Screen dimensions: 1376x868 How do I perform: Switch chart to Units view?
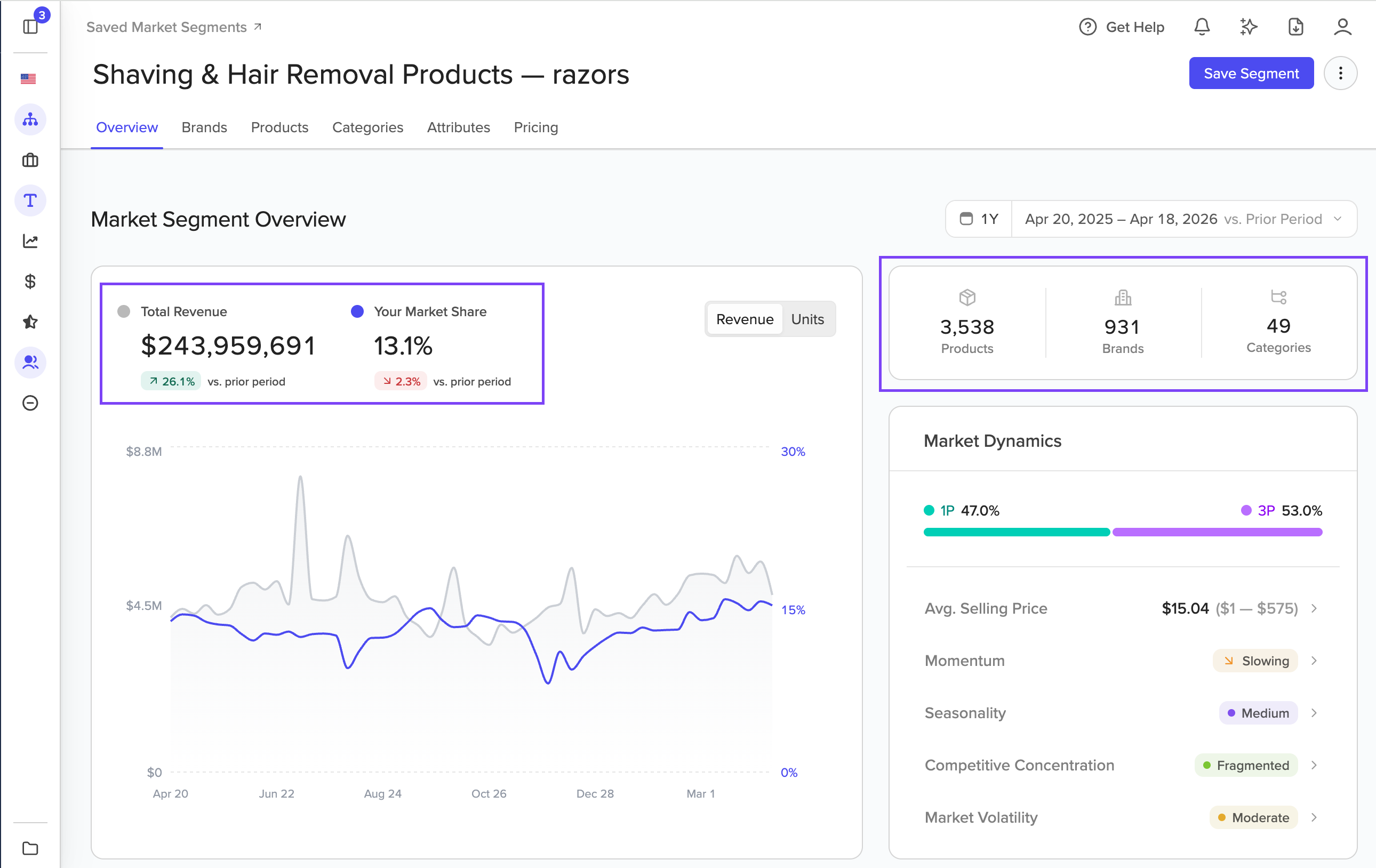807,319
